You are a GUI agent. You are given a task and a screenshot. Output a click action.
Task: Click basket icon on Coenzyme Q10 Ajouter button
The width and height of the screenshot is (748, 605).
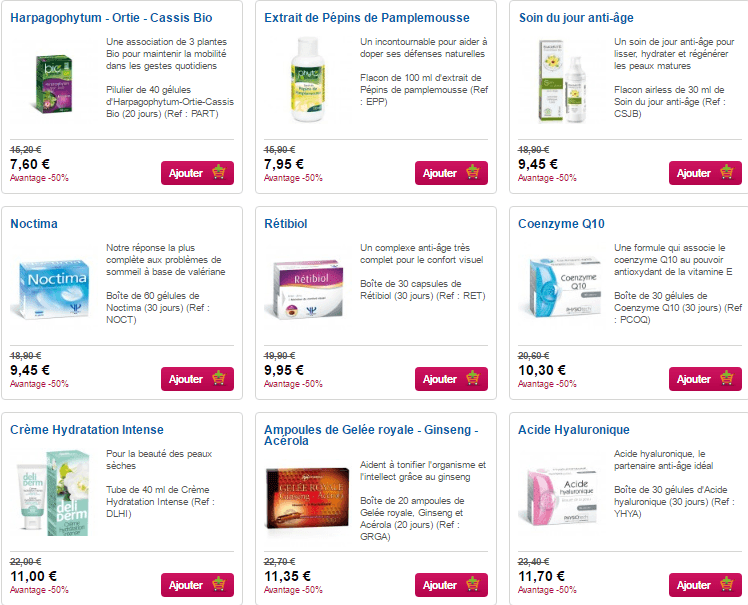pyautogui.click(x=727, y=379)
